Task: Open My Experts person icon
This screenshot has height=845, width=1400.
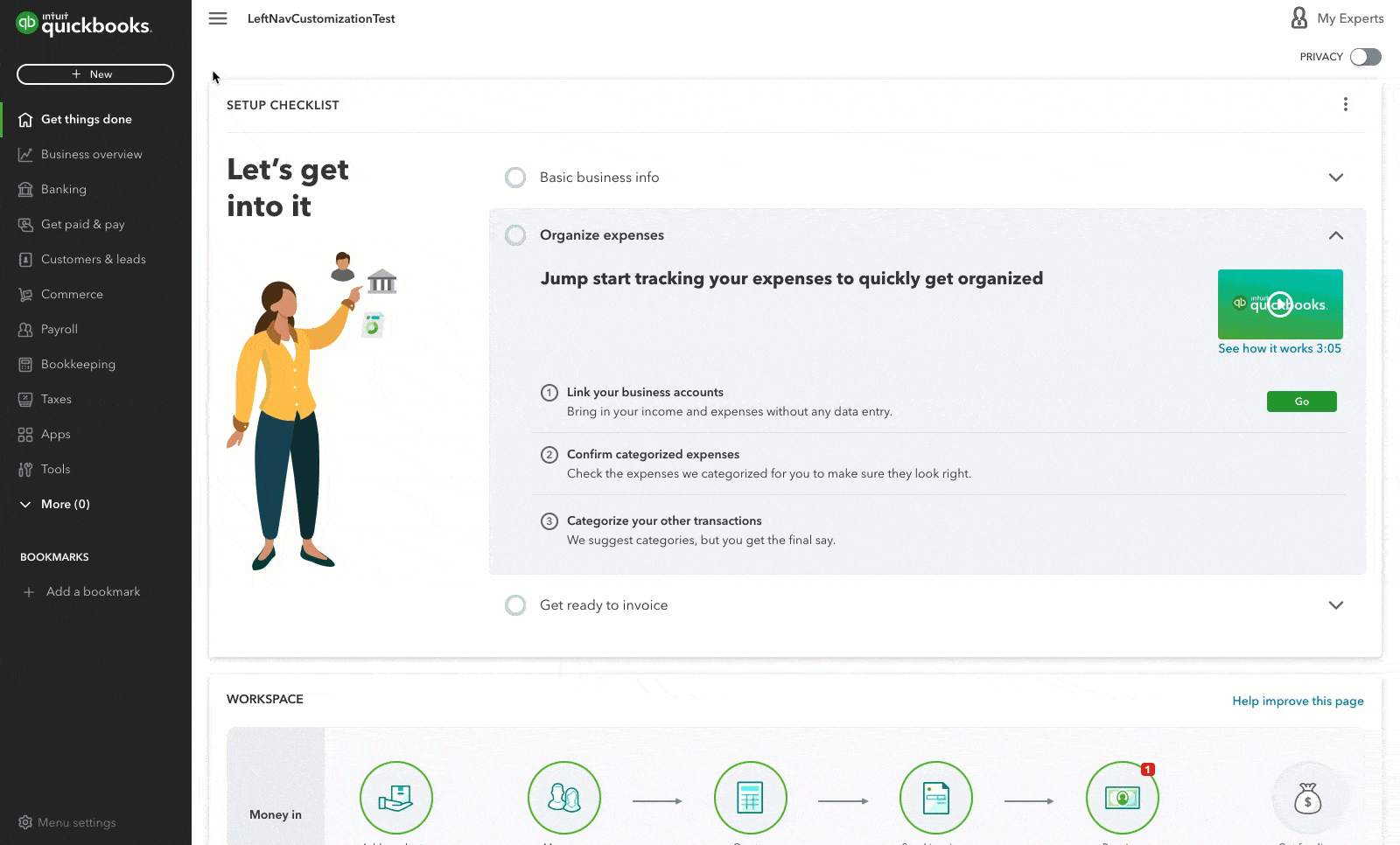Action: click(1299, 17)
